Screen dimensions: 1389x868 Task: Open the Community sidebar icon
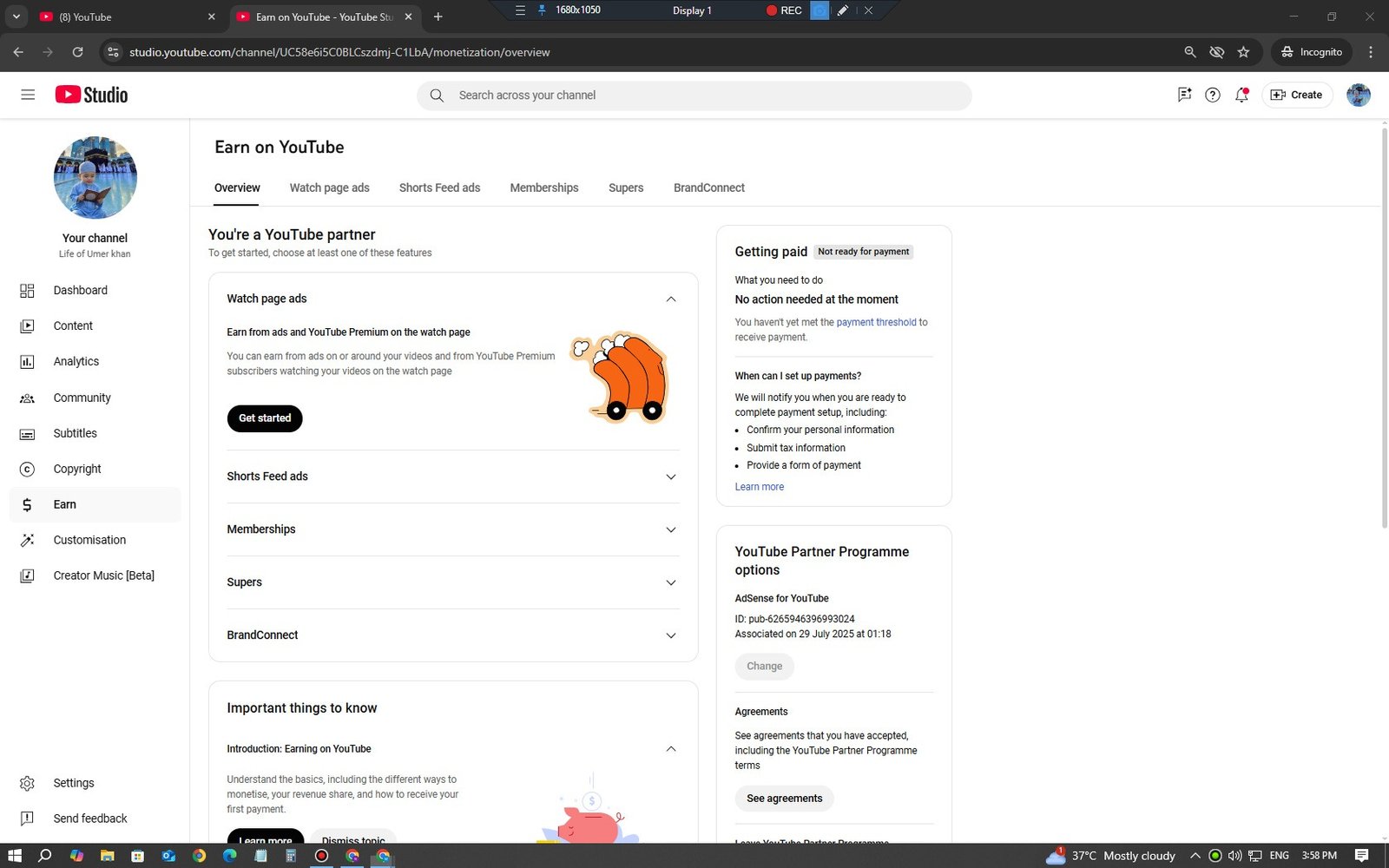tap(27, 398)
